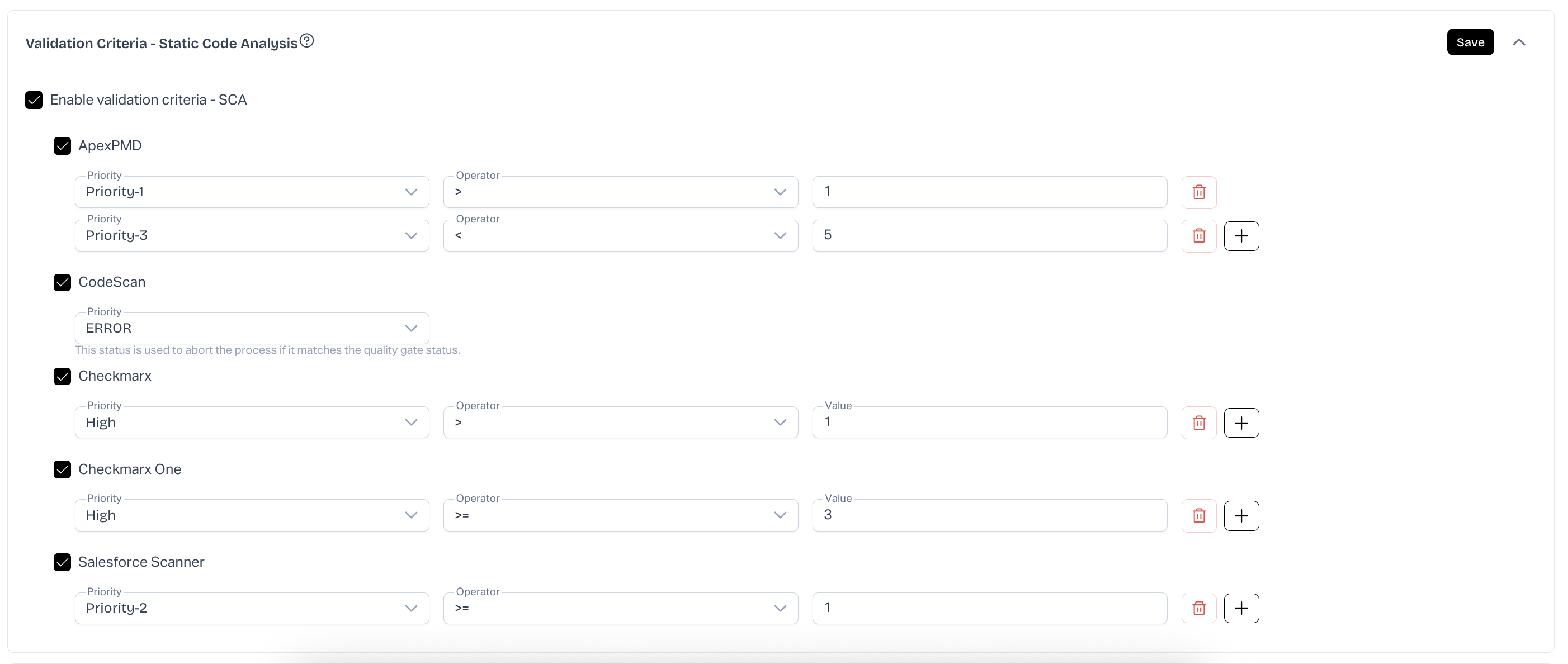Add new ApexPMD criteria row with plus
This screenshot has height=664, width=1568.
click(1241, 236)
